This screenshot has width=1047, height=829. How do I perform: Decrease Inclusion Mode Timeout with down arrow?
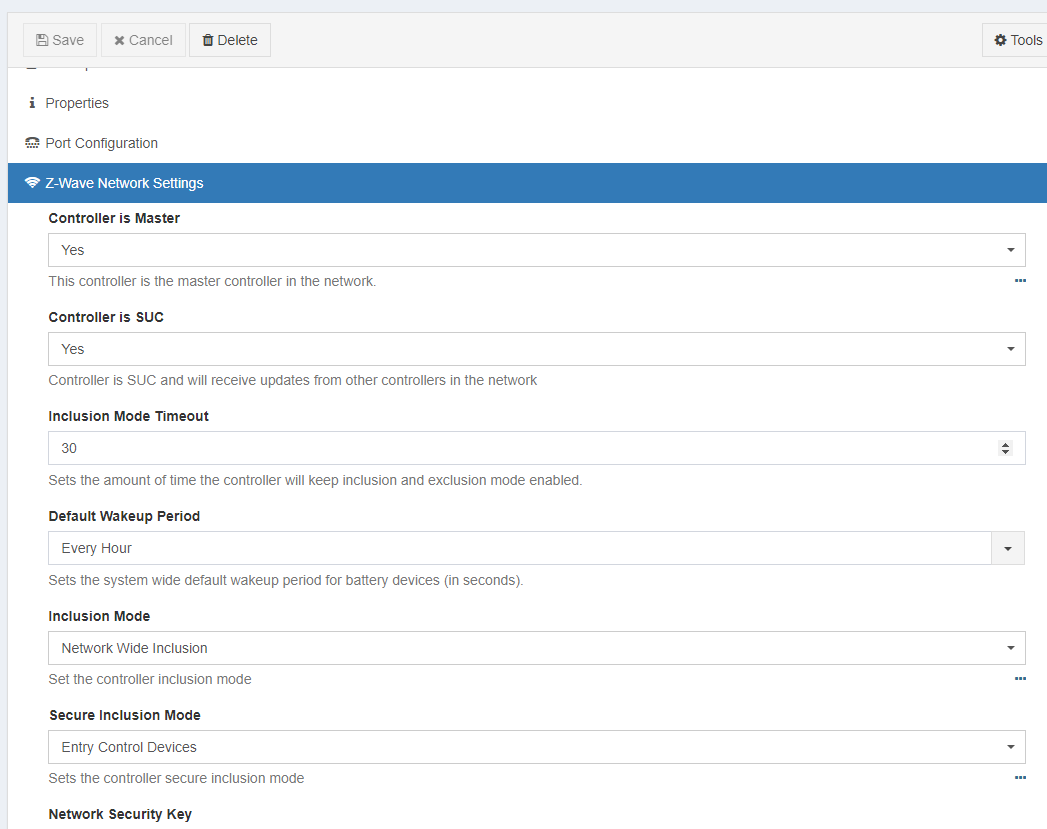[1006, 453]
